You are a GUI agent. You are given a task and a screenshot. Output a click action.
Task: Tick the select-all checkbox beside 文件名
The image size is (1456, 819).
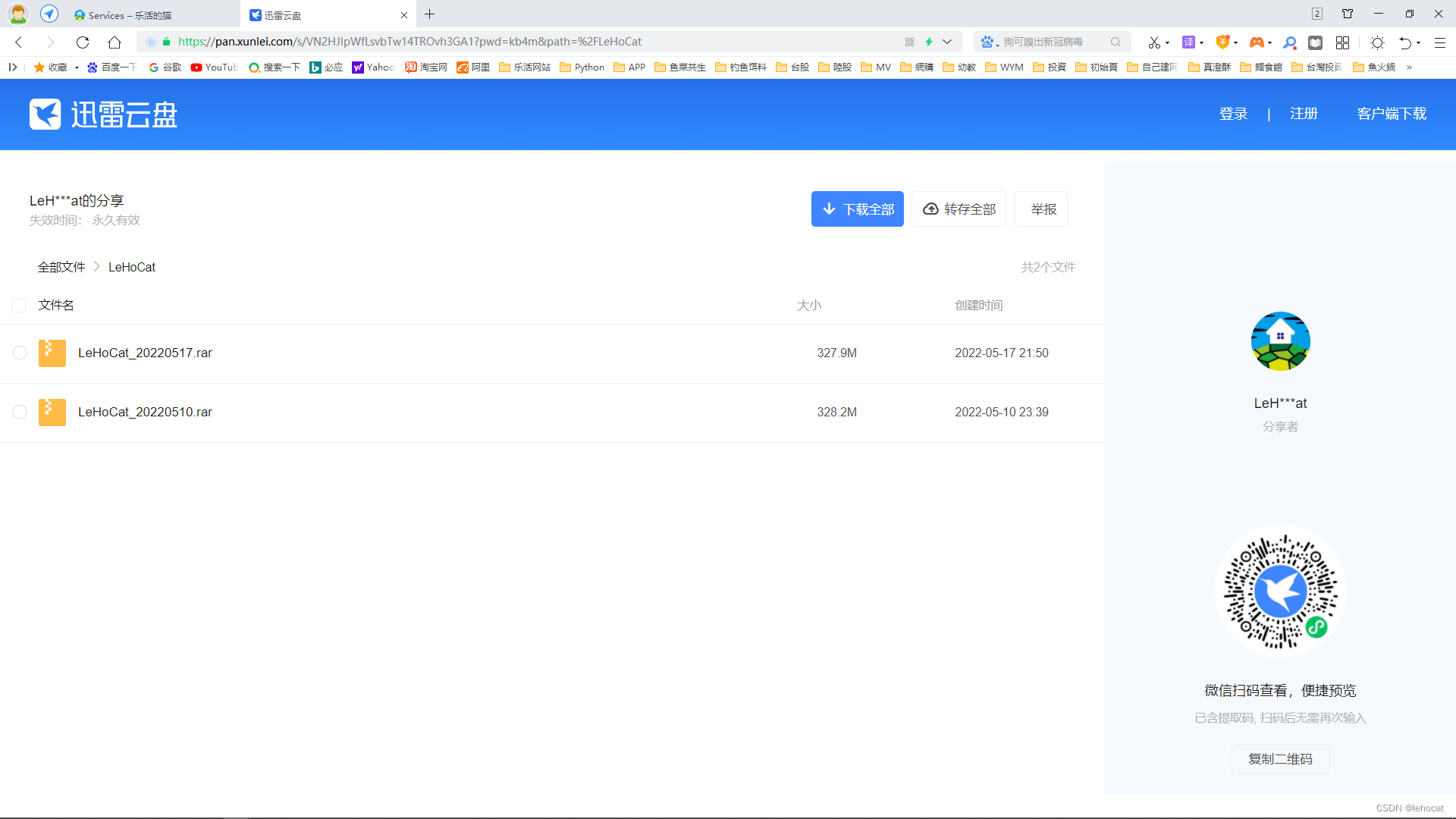pos(20,306)
